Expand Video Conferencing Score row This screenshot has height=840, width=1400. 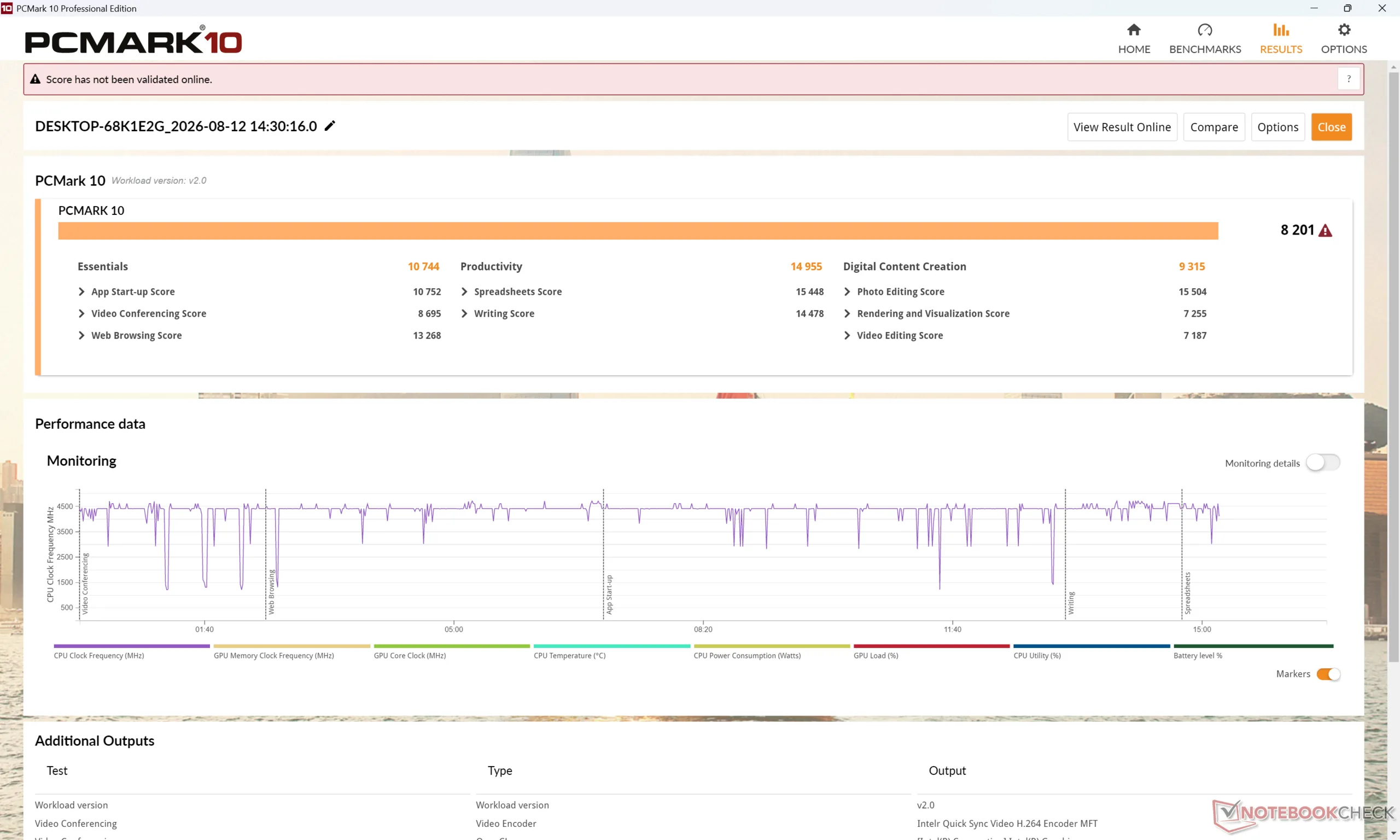pos(81,313)
